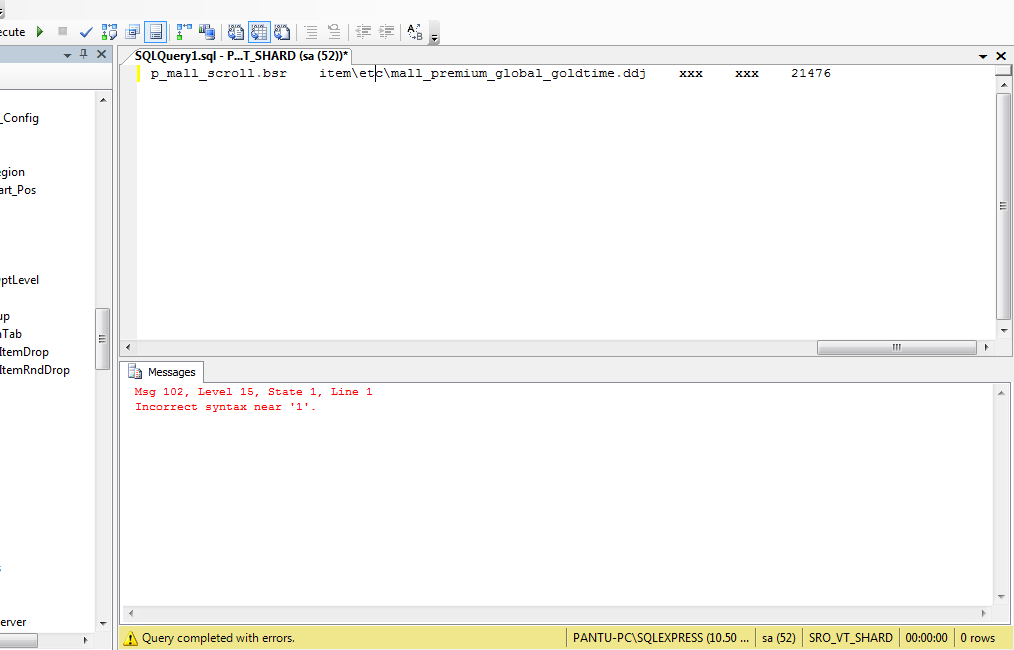
Task: Click the Messages pane scroll up arrow
Action: pyautogui.click(x=1002, y=393)
